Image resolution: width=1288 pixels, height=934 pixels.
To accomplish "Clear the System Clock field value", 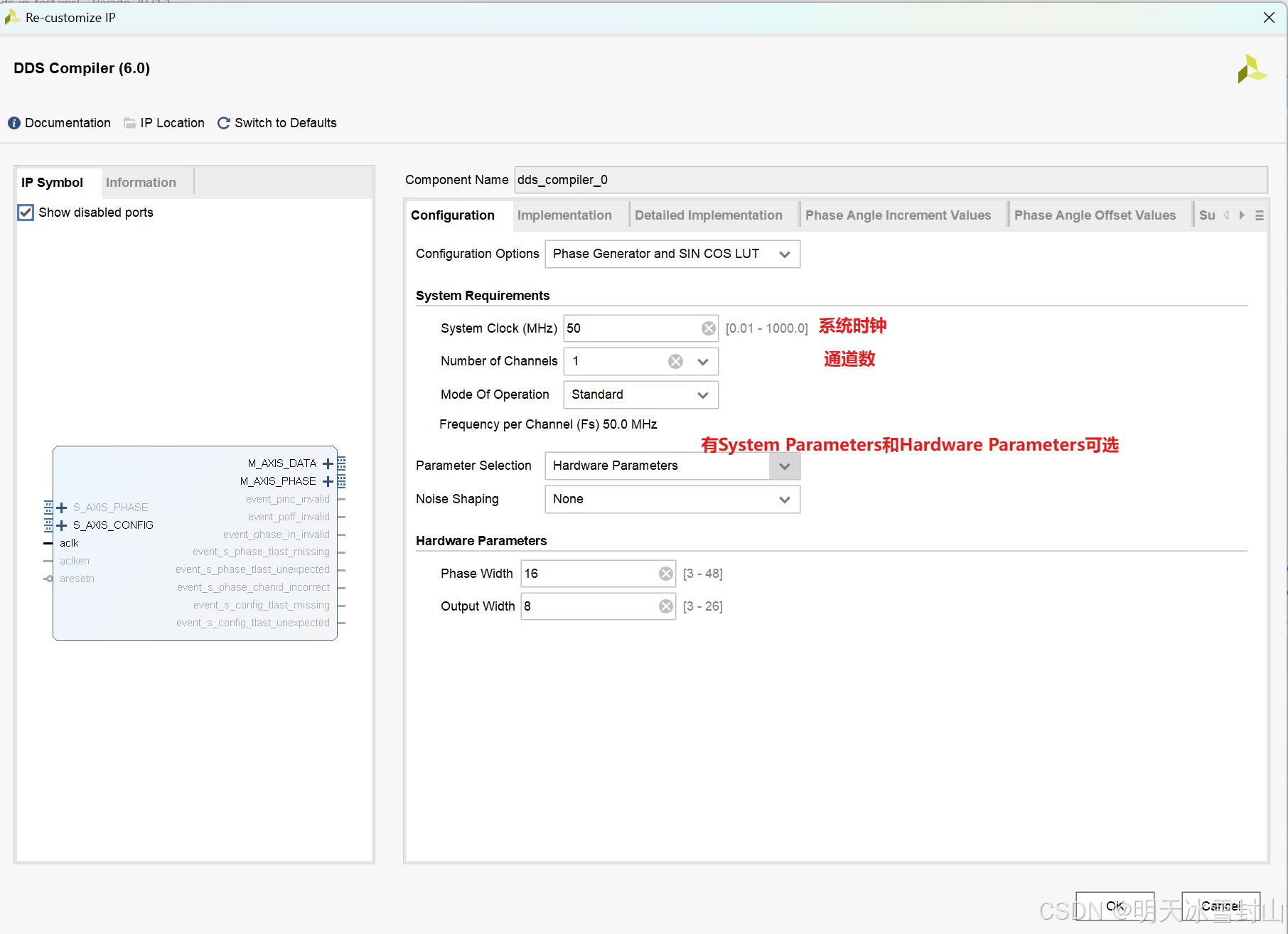I will point(709,328).
